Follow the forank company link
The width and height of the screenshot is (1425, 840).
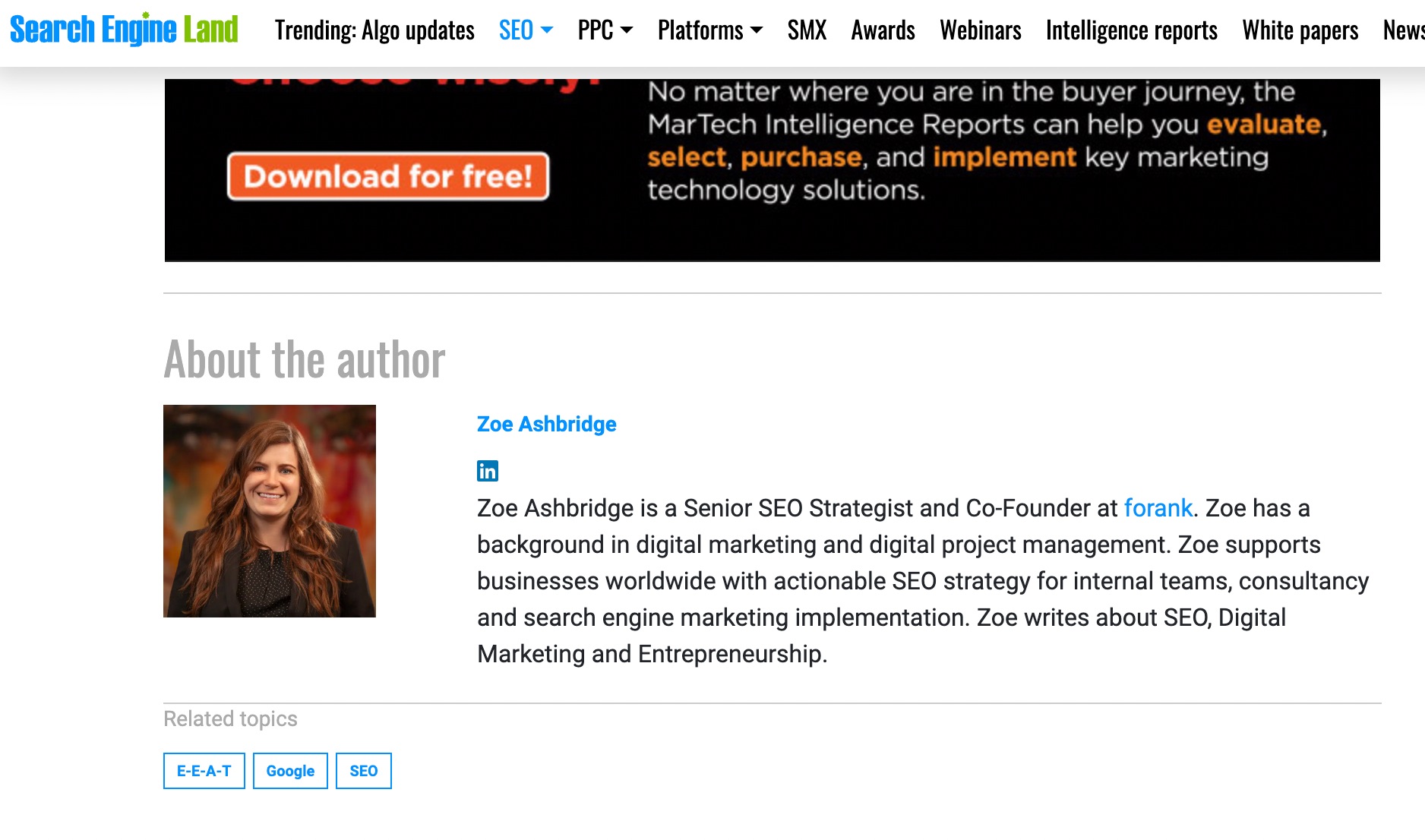click(x=1158, y=508)
